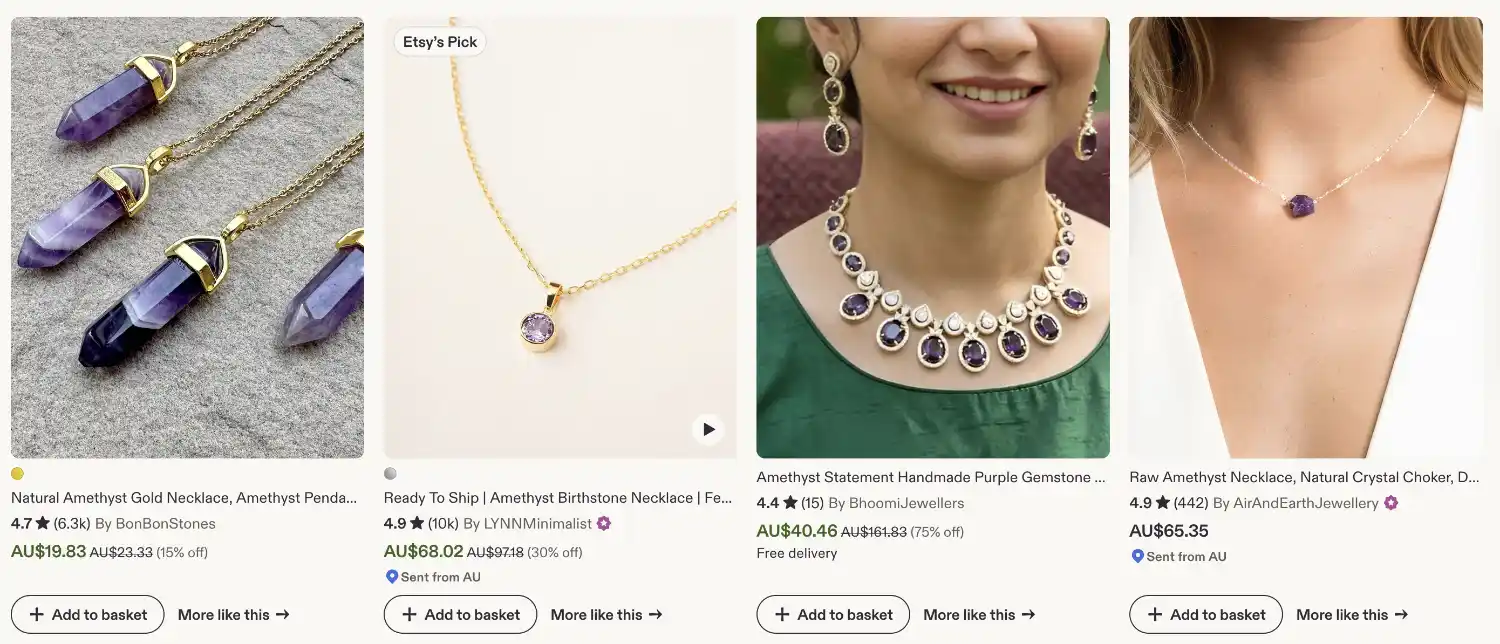
Task: Click the Star Seller badge beside LYNNMinimalist
Action: [603, 523]
